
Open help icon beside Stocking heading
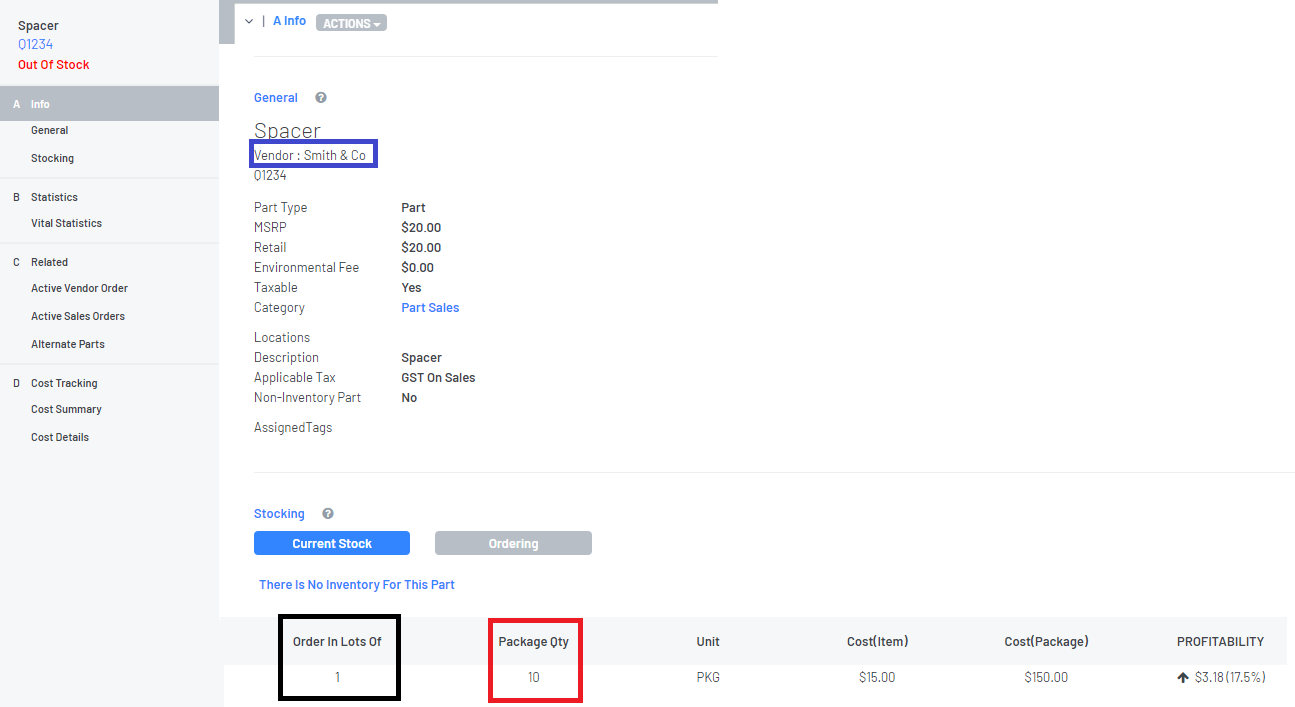(x=328, y=514)
